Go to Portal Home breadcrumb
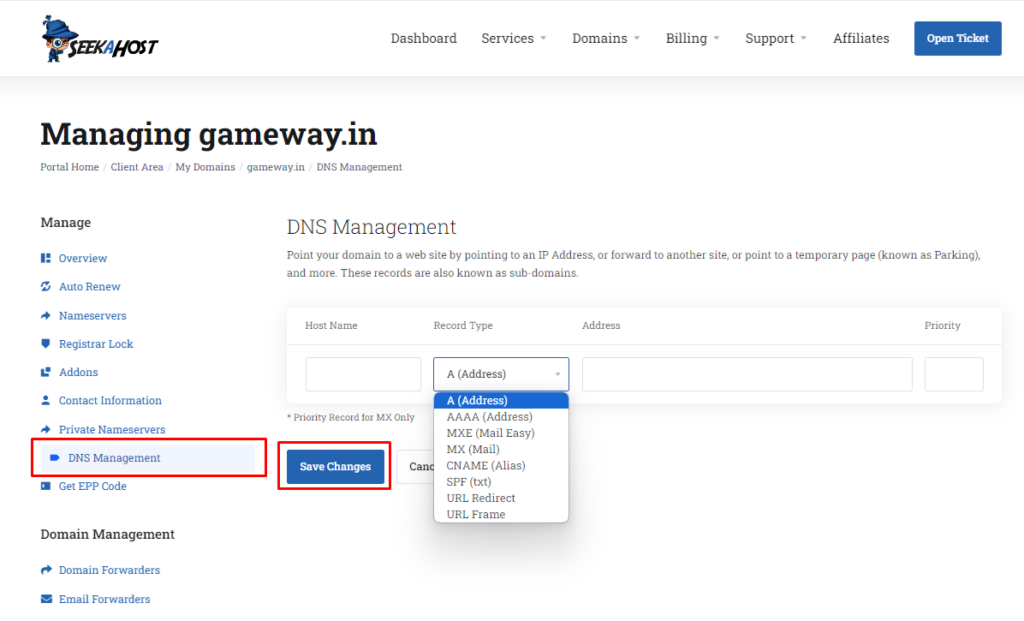The image size is (1024, 621). coord(70,167)
